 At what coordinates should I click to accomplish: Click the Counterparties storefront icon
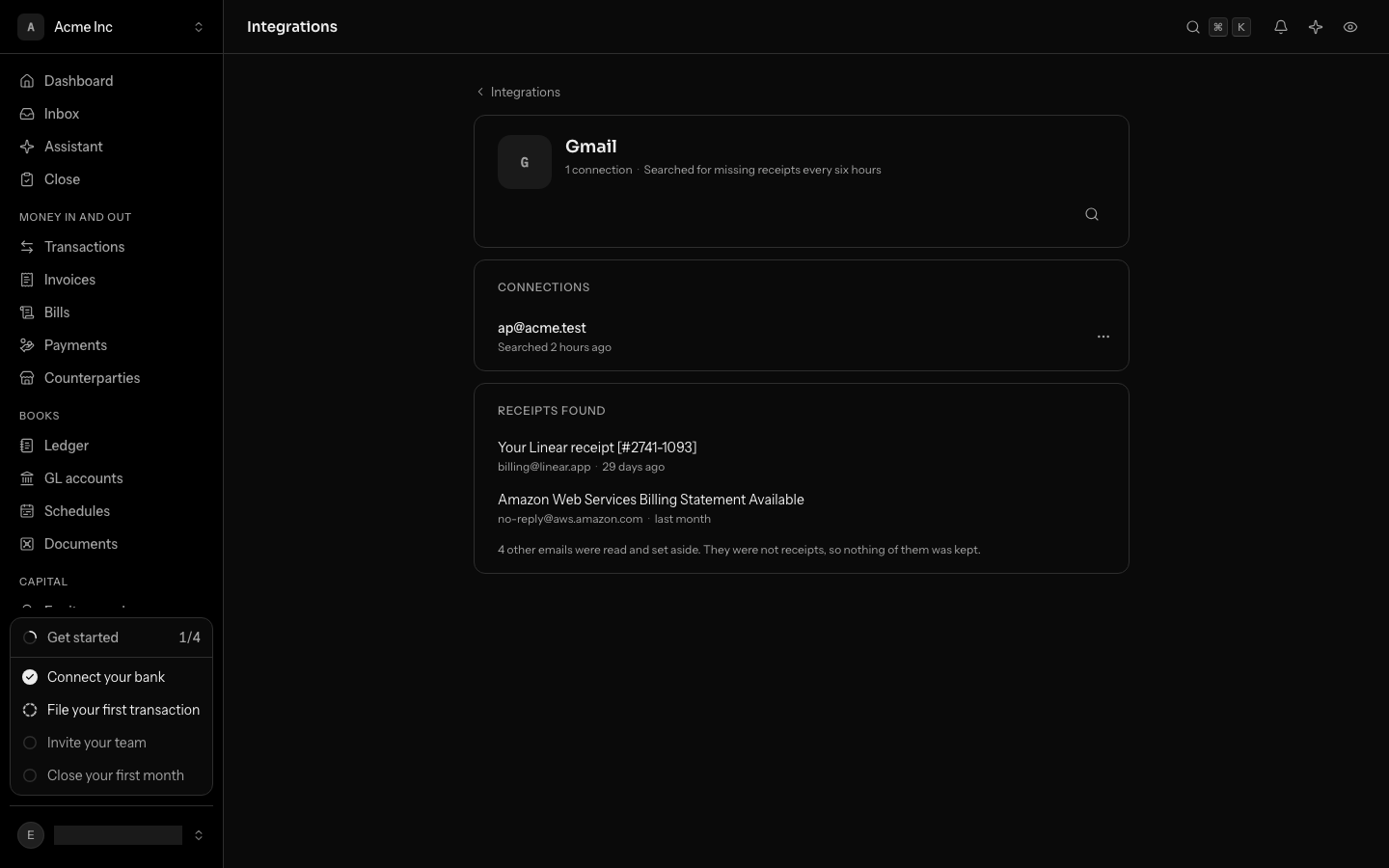[x=27, y=378]
